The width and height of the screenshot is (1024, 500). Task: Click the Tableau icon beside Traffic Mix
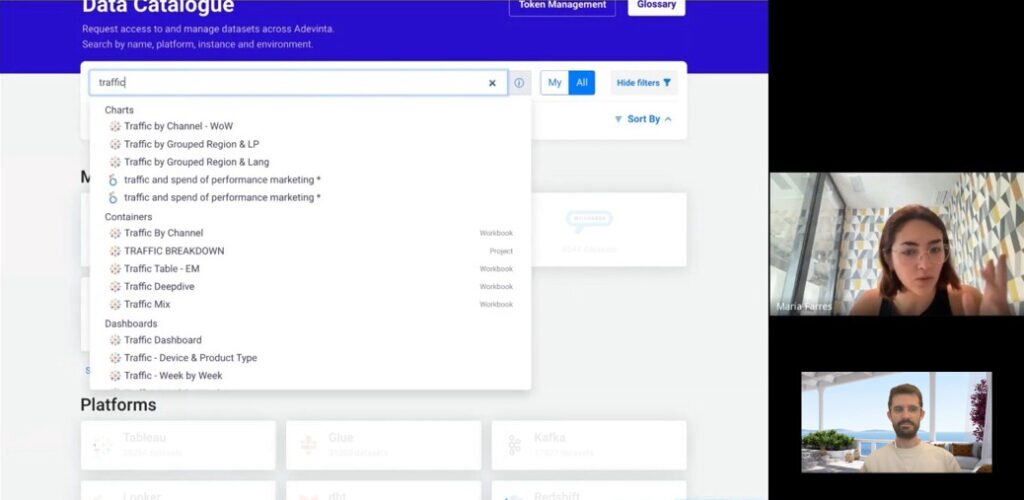115,304
